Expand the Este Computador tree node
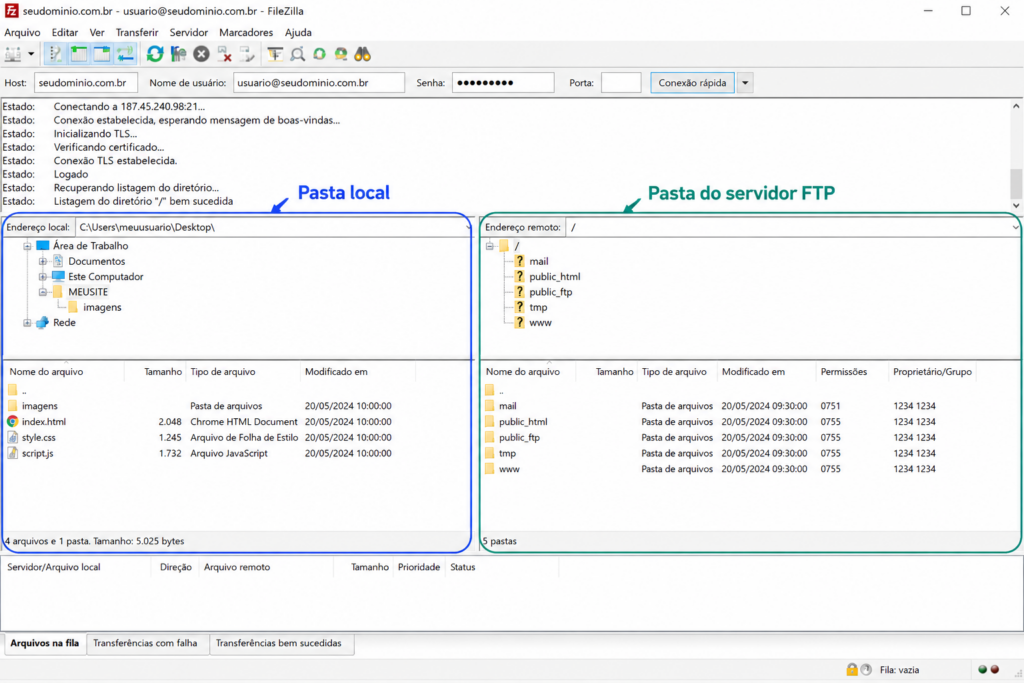Viewport: 1024px width, 683px height. click(42, 277)
